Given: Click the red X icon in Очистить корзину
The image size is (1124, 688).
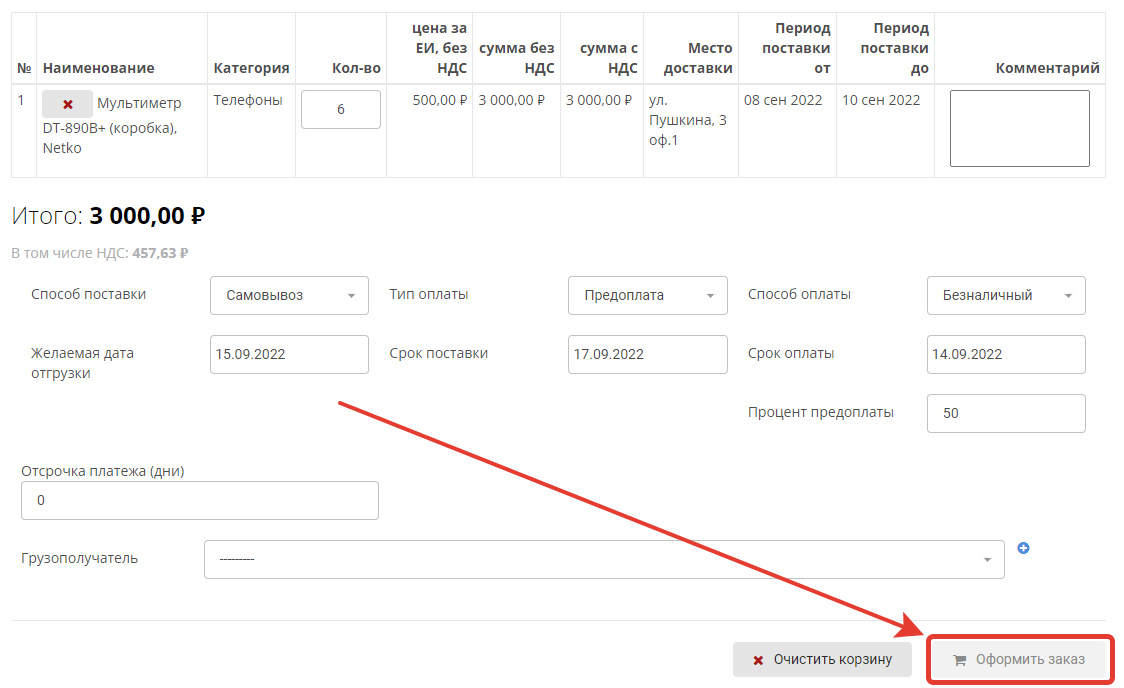Looking at the screenshot, I should pos(758,661).
